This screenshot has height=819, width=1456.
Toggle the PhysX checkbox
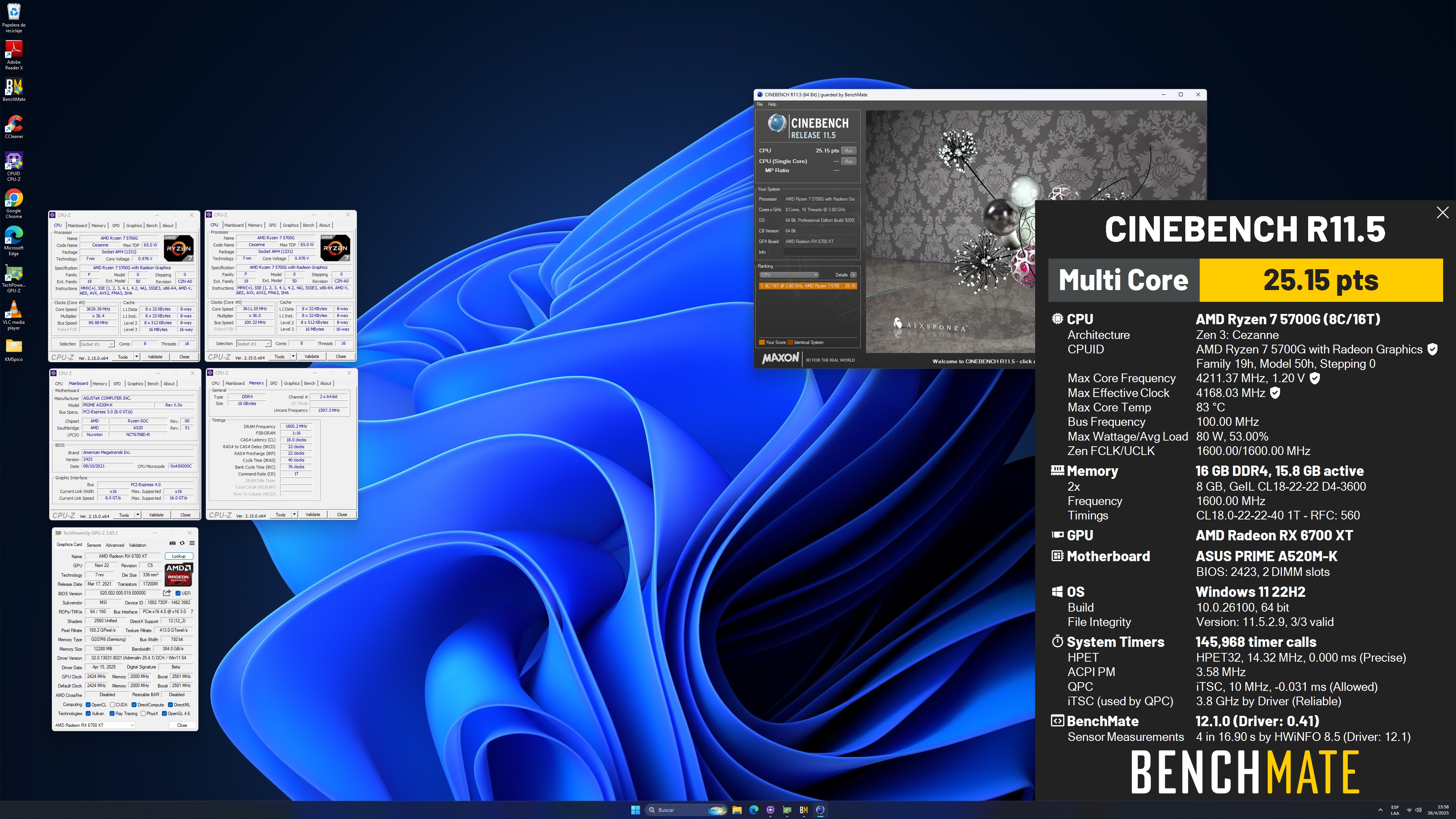coord(143,713)
